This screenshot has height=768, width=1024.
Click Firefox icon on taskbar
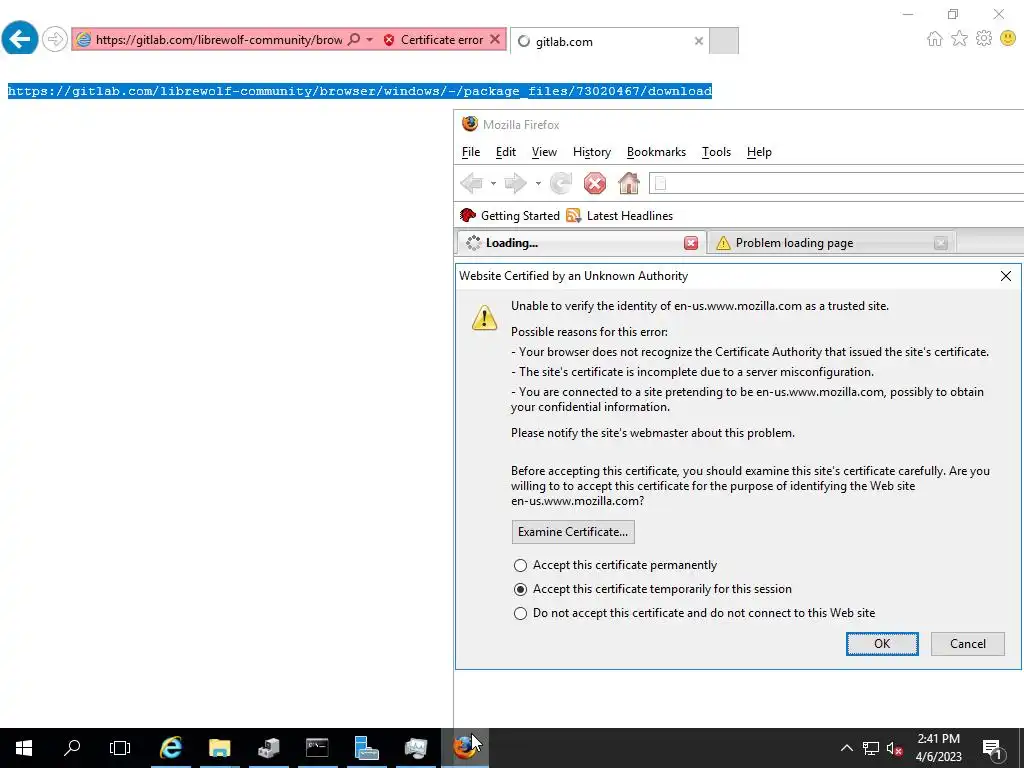(464, 748)
